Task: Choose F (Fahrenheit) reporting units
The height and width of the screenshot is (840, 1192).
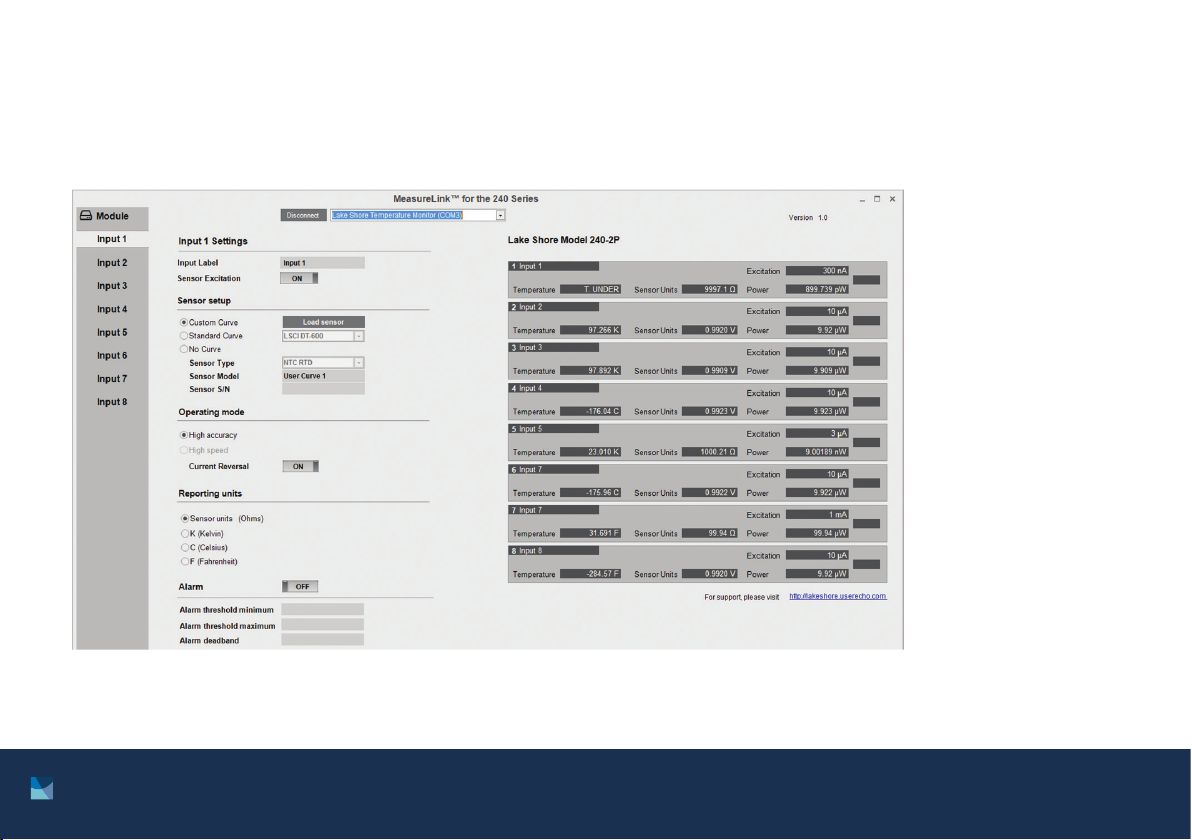Action: [185, 562]
